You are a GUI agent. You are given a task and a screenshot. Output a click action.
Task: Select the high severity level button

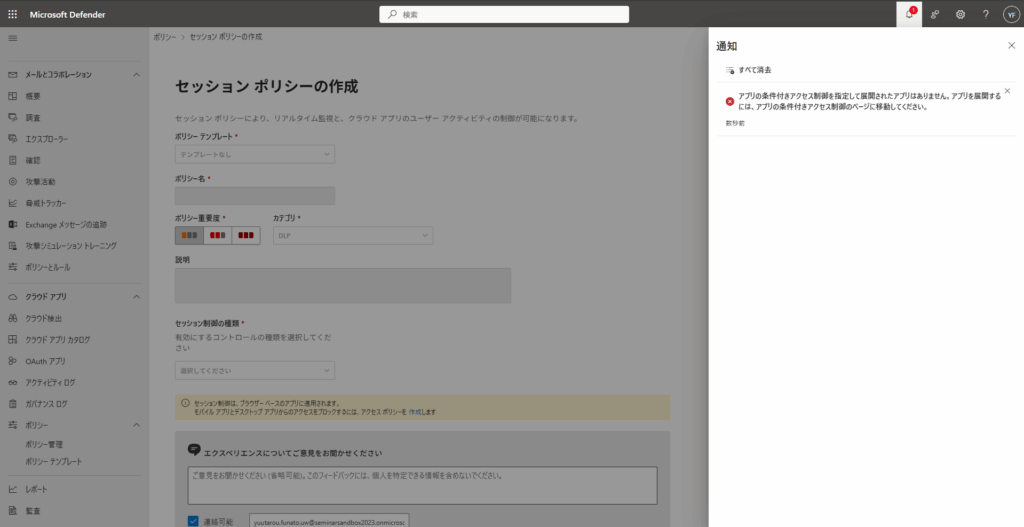coord(246,235)
